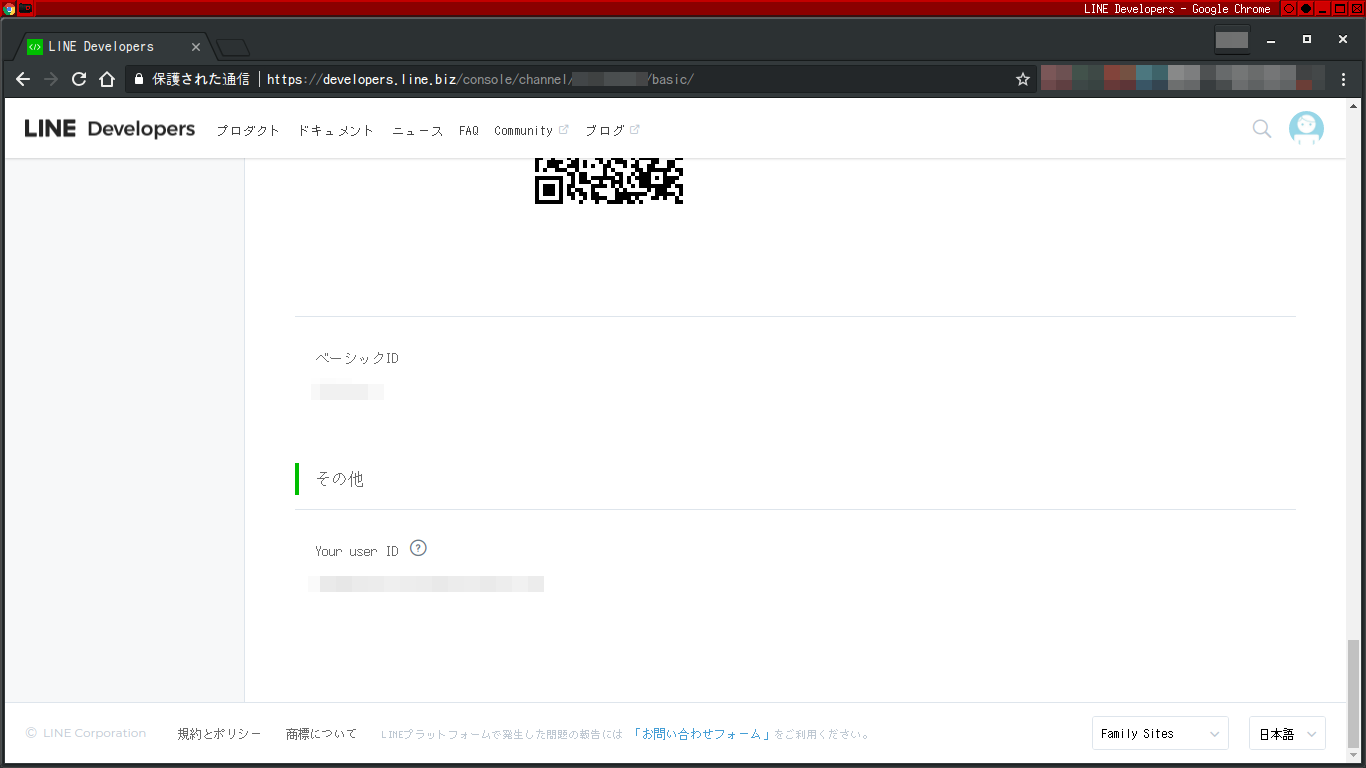Reload the page with the refresh icon
The image size is (1366, 768).
click(x=79, y=79)
